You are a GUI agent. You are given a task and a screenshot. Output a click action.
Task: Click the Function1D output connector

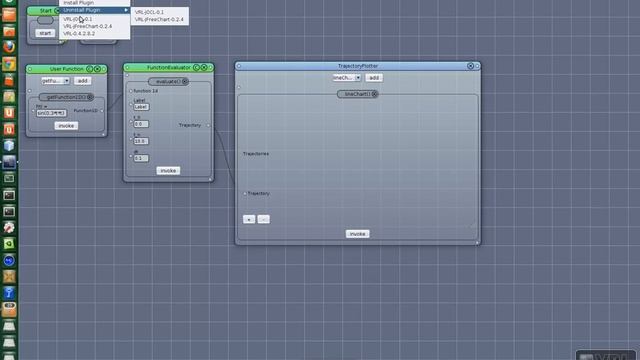(102, 111)
